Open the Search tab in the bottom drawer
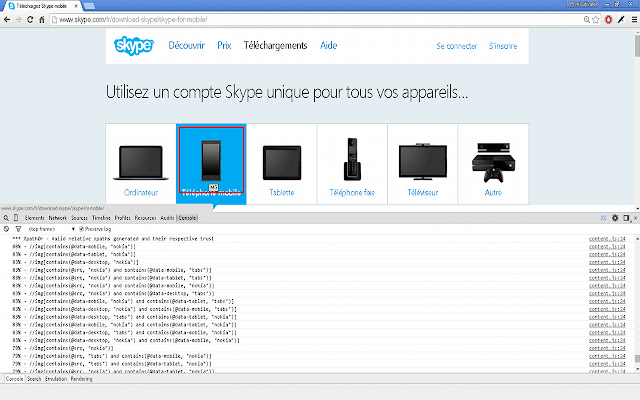 pyautogui.click(x=34, y=379)
